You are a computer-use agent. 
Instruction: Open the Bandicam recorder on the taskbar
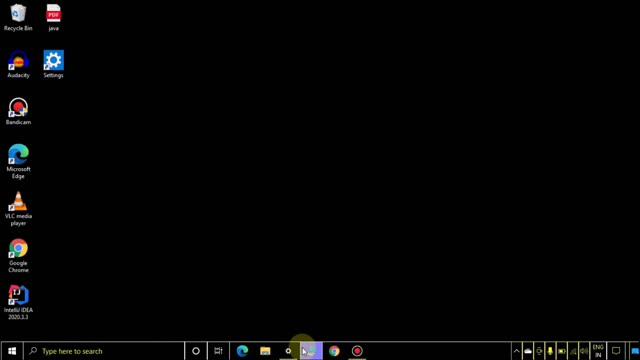point(357,351)
